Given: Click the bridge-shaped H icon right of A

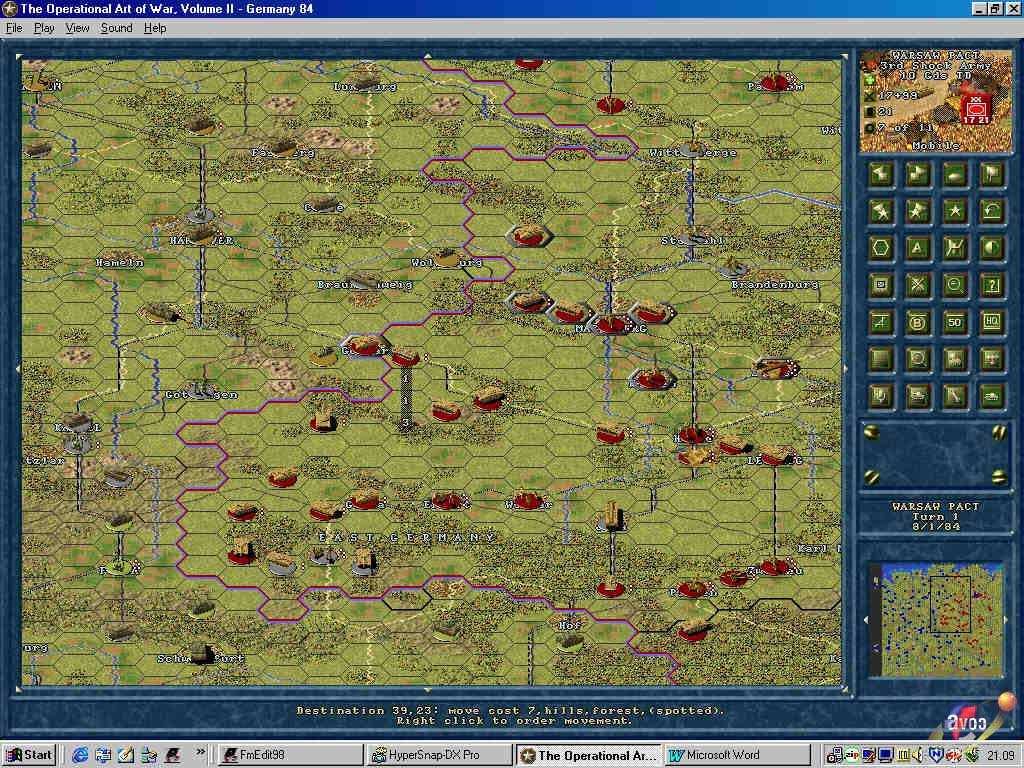Looking at the screenshot, I should pyautogui.click(x=955, y=248).
